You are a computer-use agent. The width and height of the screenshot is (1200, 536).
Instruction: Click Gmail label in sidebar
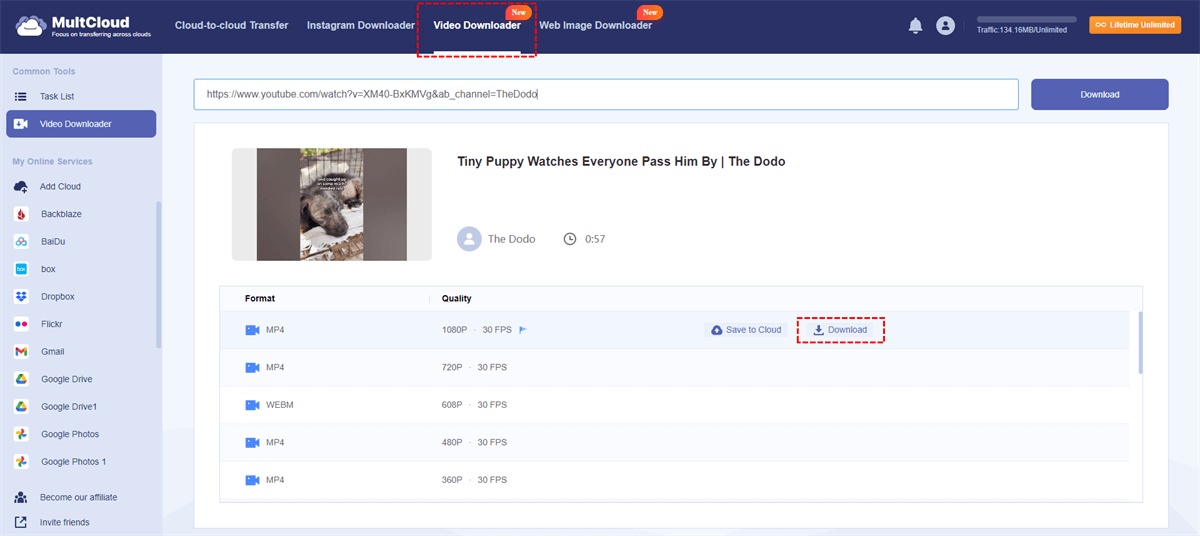[54, 351]
